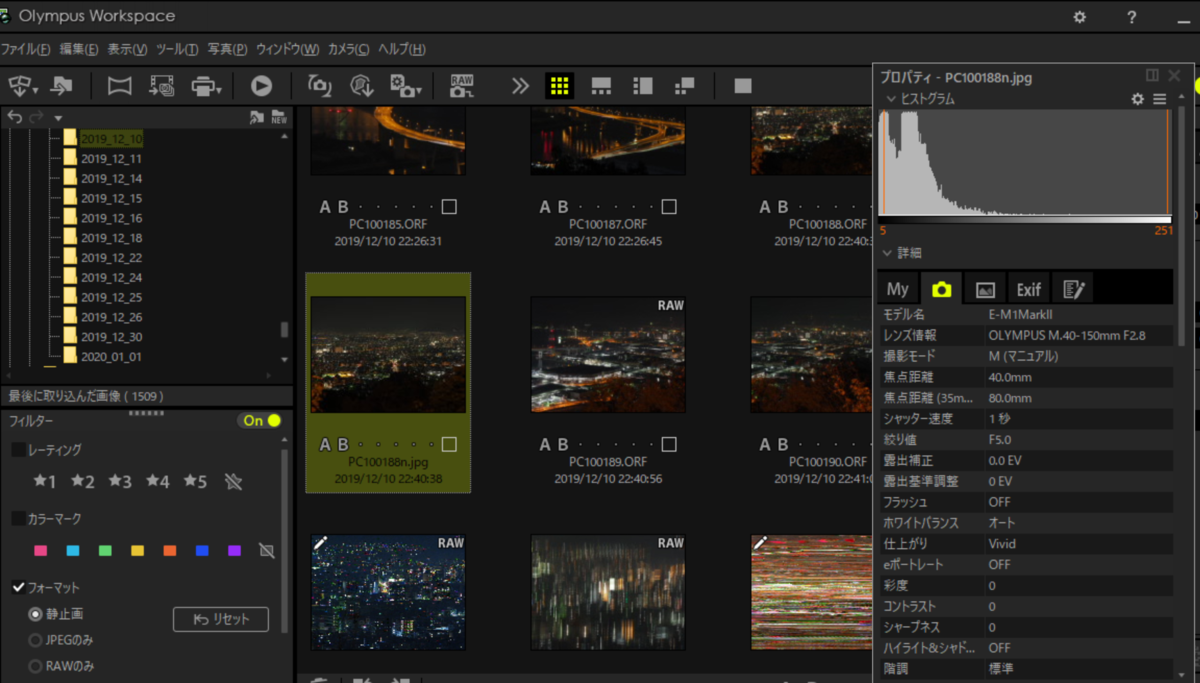The height and width of the screenshot is (683, 1200).
Task: Select the pink color mark swatch
Action: click(x=41, y=551)
